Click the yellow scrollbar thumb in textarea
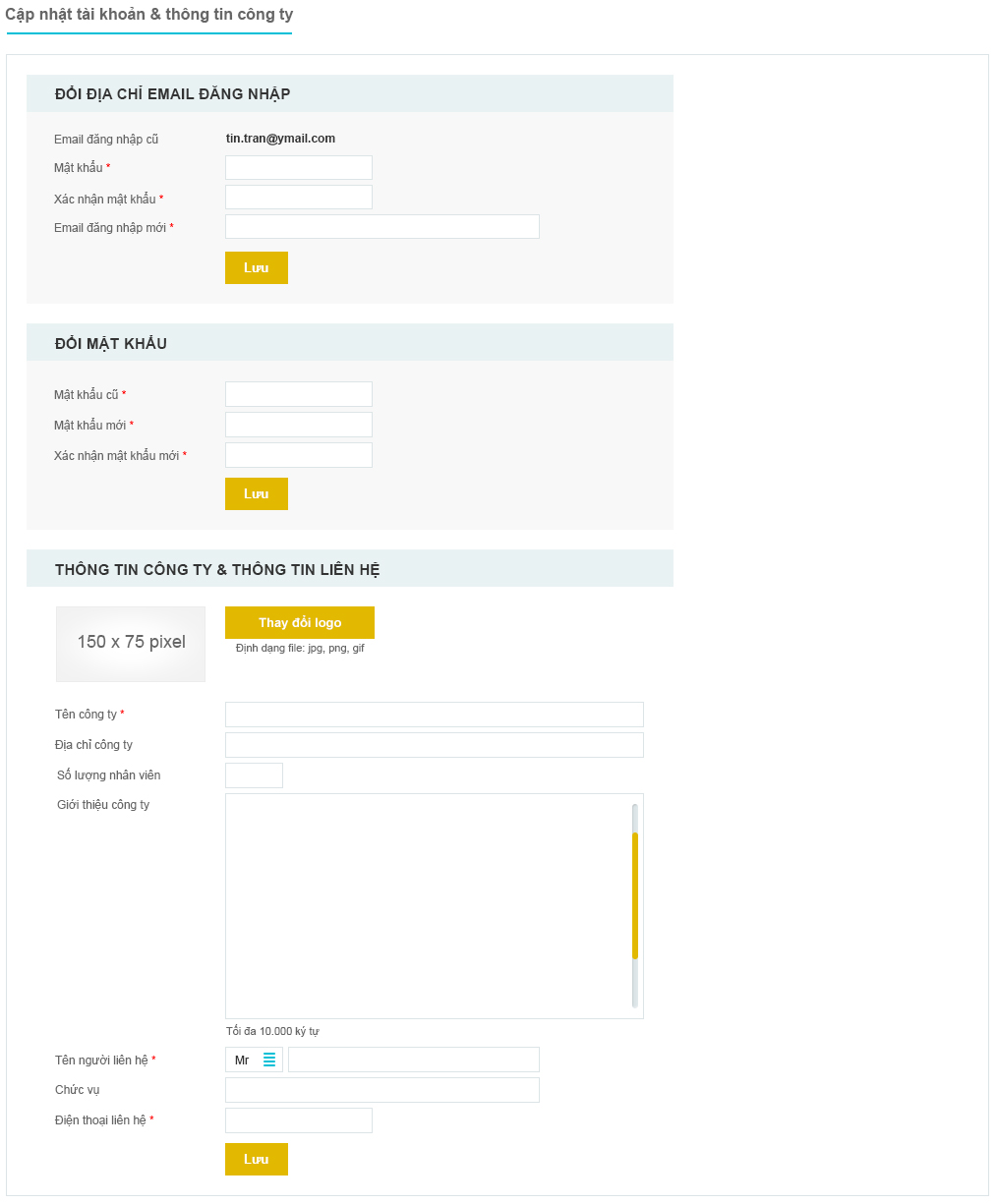The width and height of the screenshot is (997, 1204). pyautogui.click(x=635, y=895)
